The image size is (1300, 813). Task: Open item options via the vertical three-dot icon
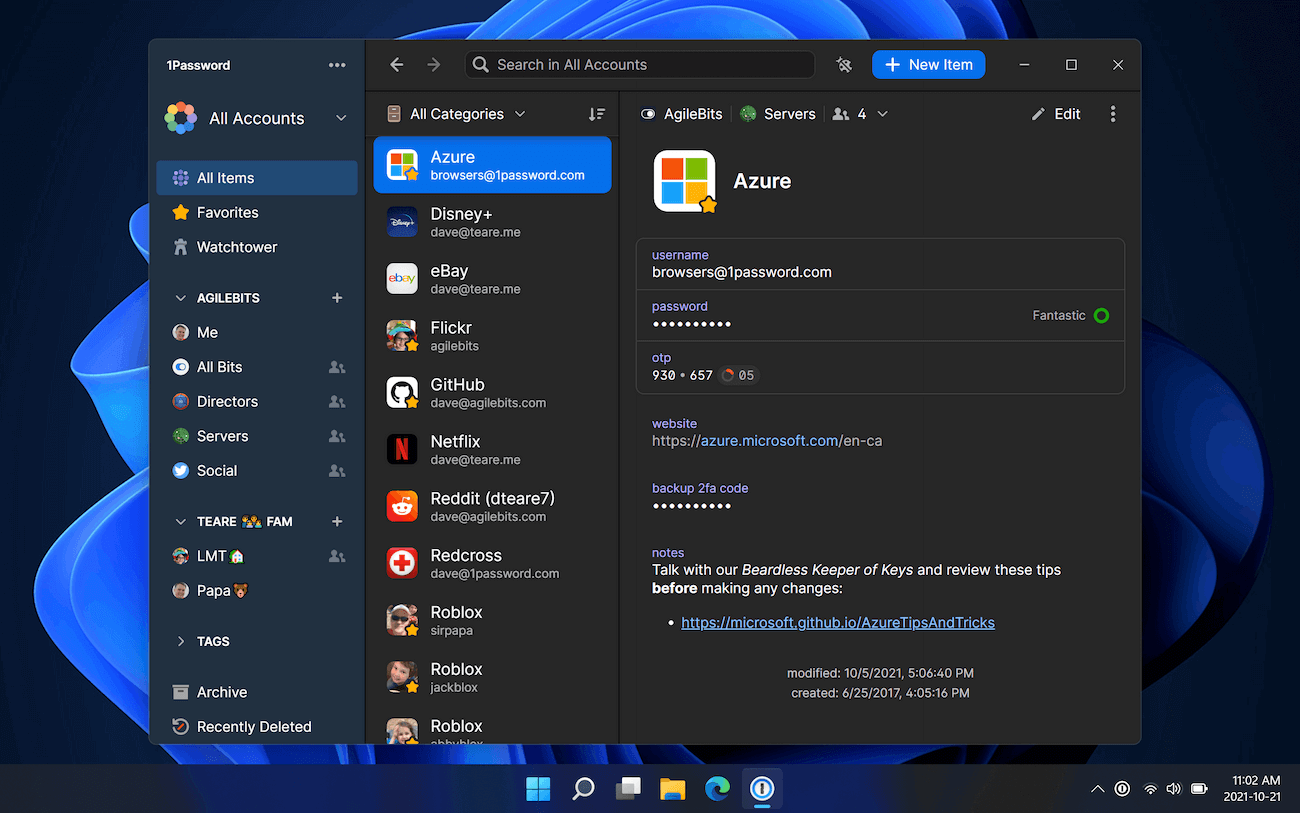pyautogui.click(x=1113, y=114)
